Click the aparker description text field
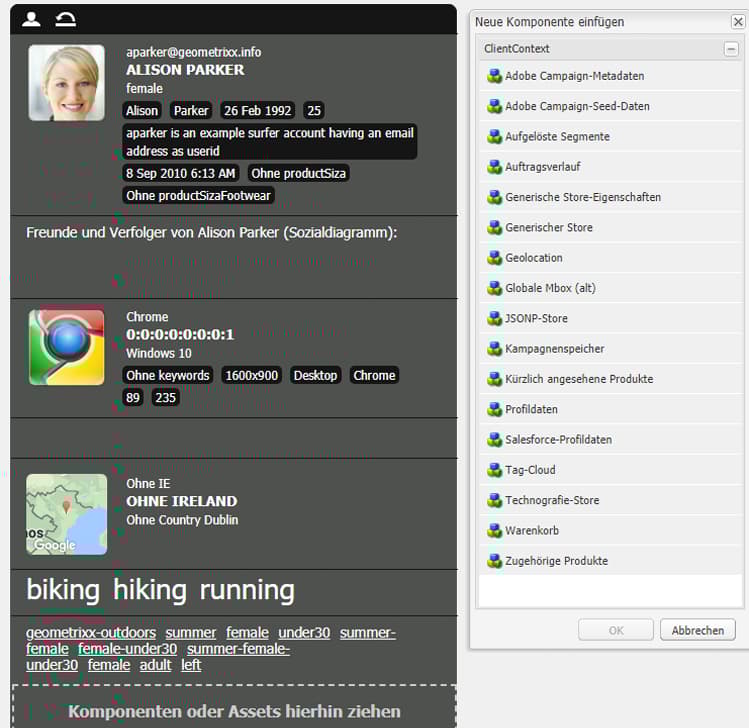This screenshot has height=728, width=749. click(x=270, y=142)
